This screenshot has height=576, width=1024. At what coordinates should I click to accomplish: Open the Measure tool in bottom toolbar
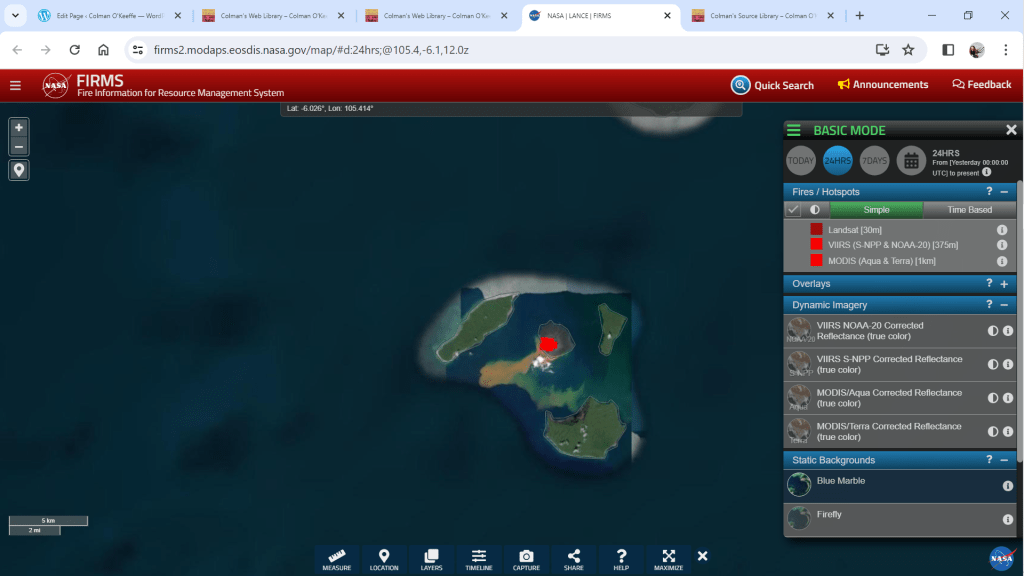(x=337, y=559)
